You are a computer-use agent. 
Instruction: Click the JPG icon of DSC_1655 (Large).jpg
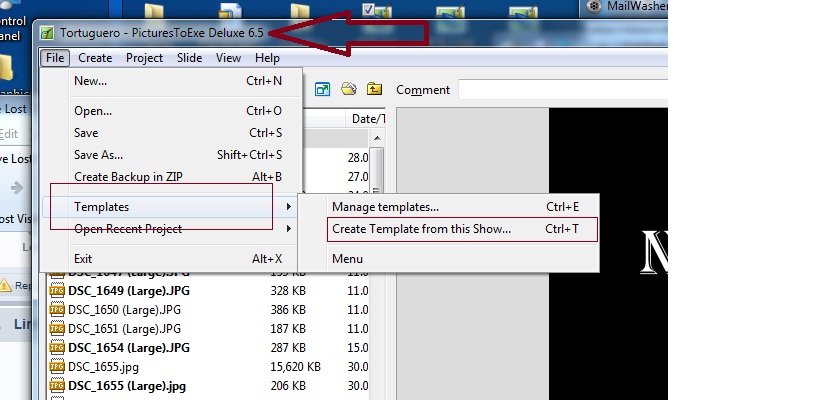coord(57,386)
